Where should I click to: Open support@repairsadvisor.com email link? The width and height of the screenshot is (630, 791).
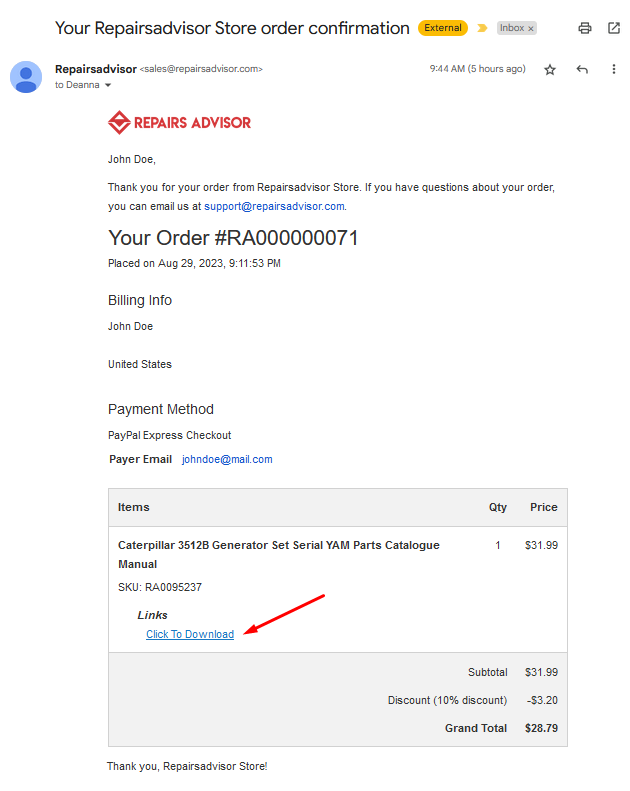coord(274,206)
